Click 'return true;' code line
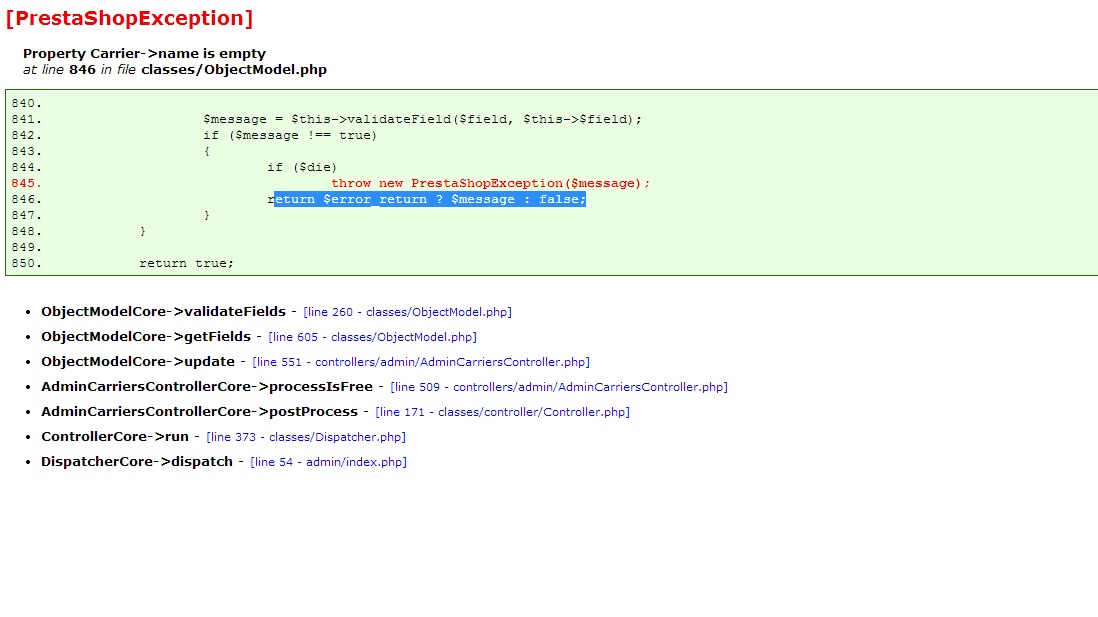This screenshot has width=1098, height=617. (186, 263)
